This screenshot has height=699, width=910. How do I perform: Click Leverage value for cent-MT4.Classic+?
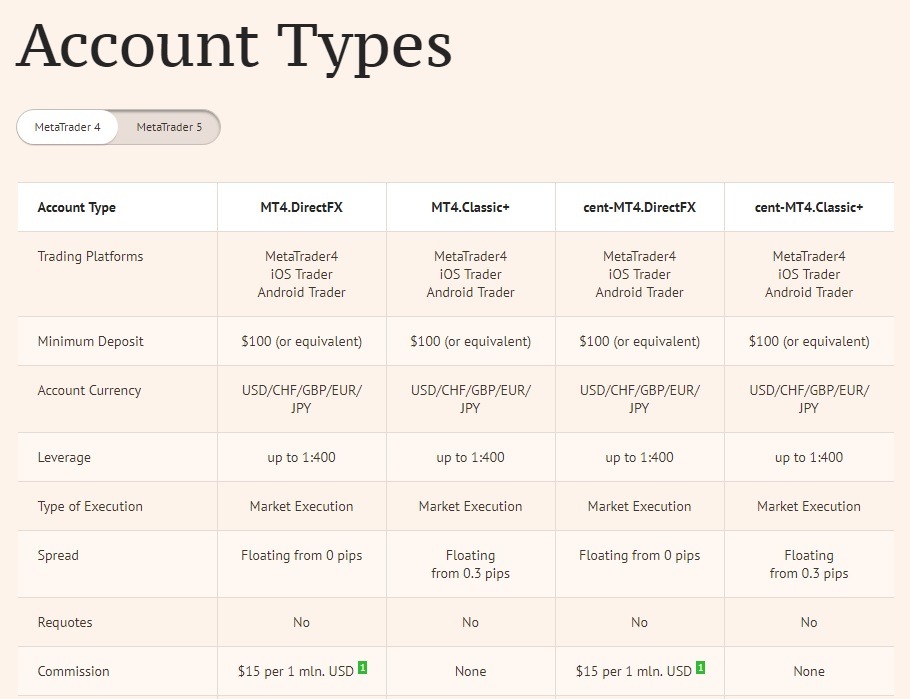click(x=809, y=457)
